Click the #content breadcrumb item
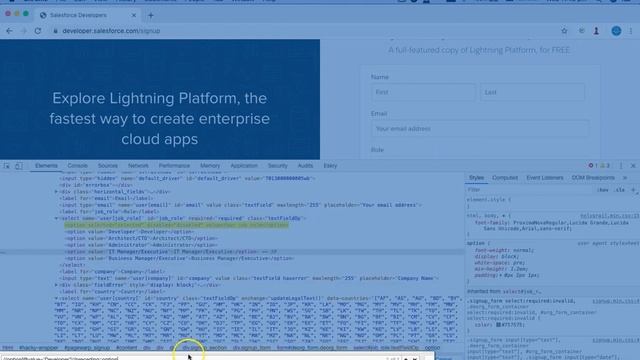The image size is (640, 360). (x=127, y=348)
